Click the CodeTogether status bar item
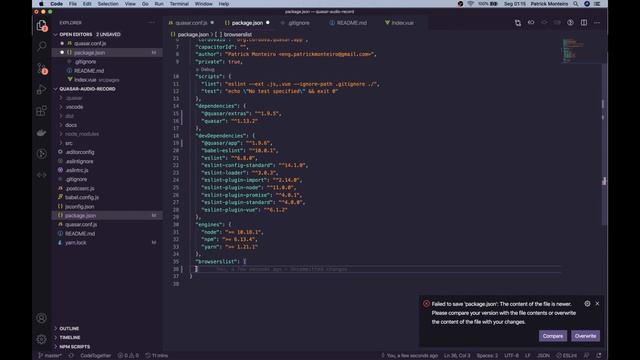Screen dimensions: 640x360 point(96,356)
